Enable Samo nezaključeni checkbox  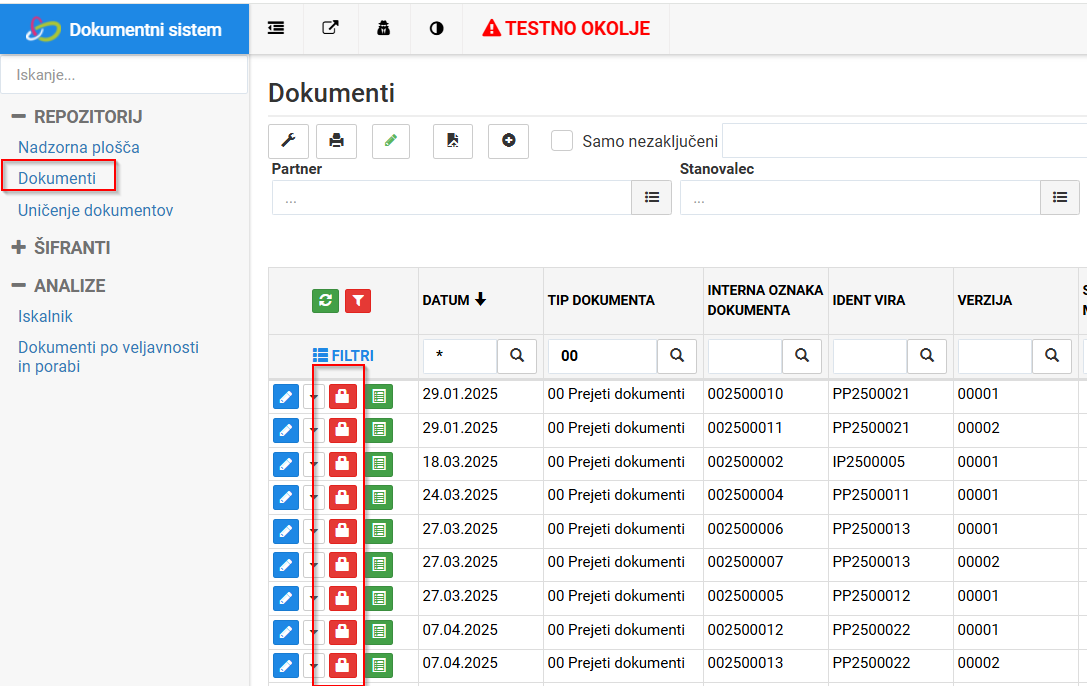(x=562, y=141)
